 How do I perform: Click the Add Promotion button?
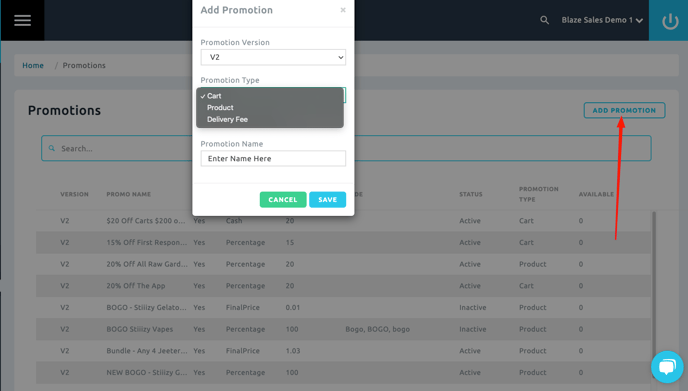coord(624,110)
